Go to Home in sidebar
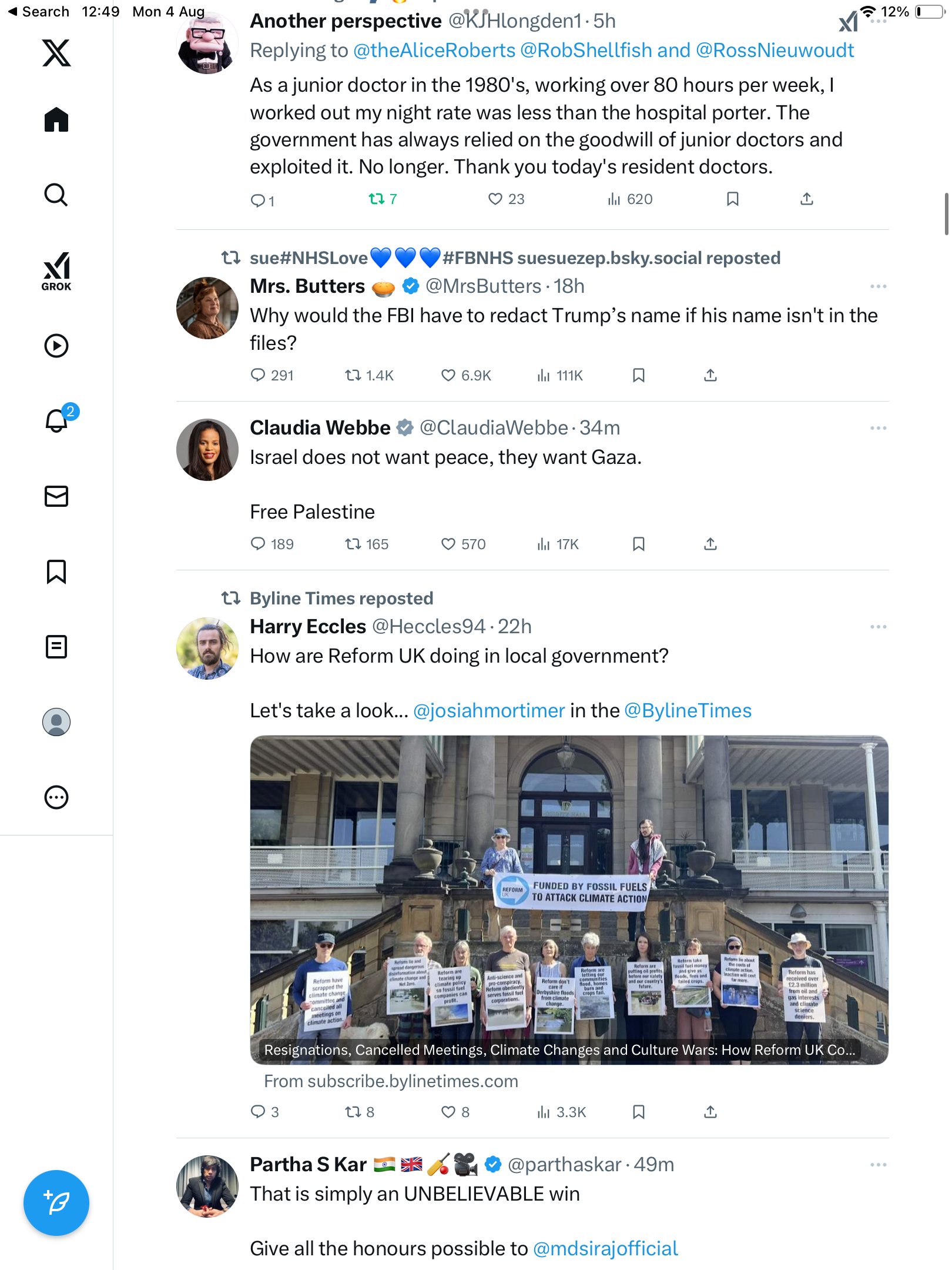 pos(56,119)
